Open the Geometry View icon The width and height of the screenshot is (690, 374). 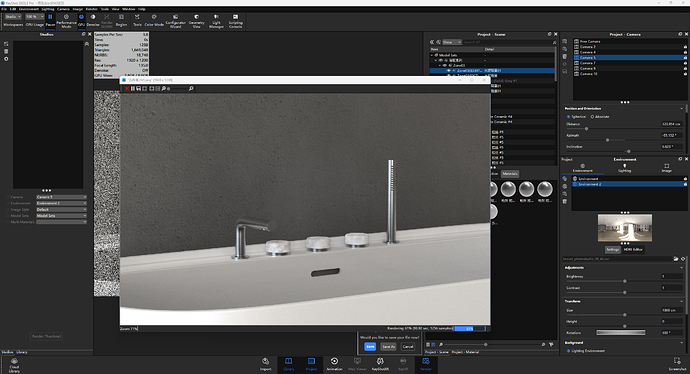pyautogui.click(x=196, y=21)
